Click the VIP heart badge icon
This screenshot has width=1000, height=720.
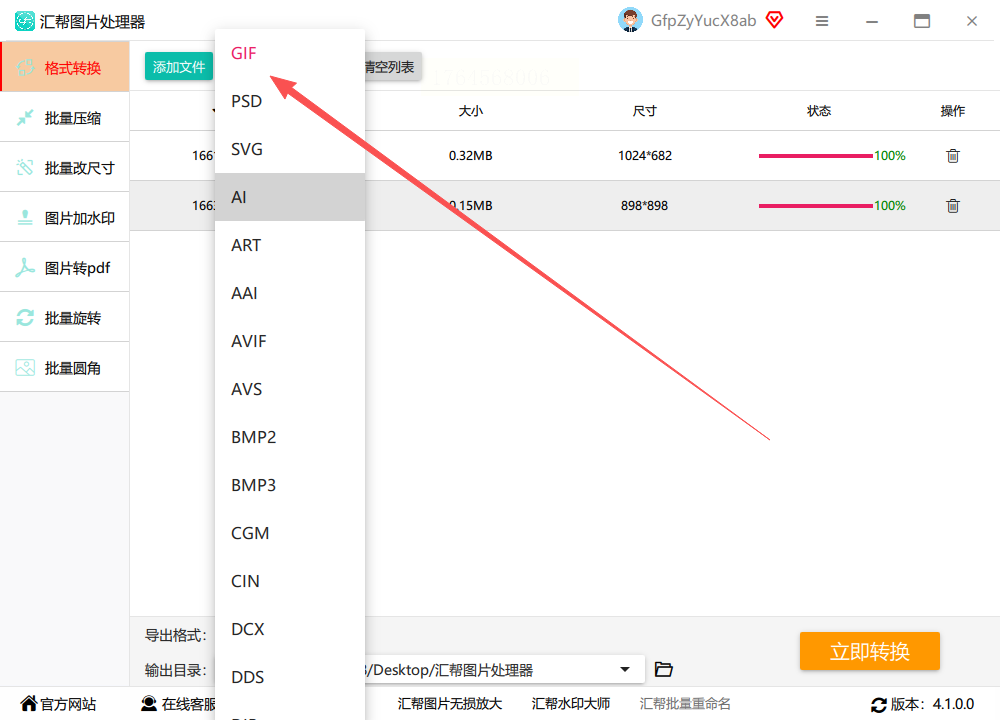click(775, 20)
